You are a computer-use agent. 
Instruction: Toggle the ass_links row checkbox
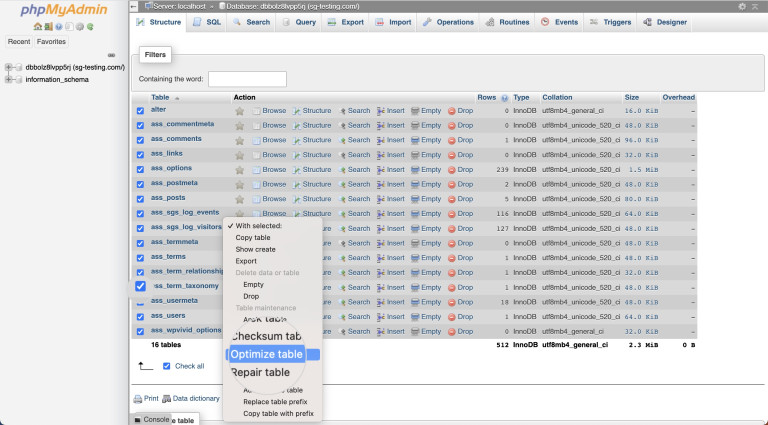[x=140, y=155]
